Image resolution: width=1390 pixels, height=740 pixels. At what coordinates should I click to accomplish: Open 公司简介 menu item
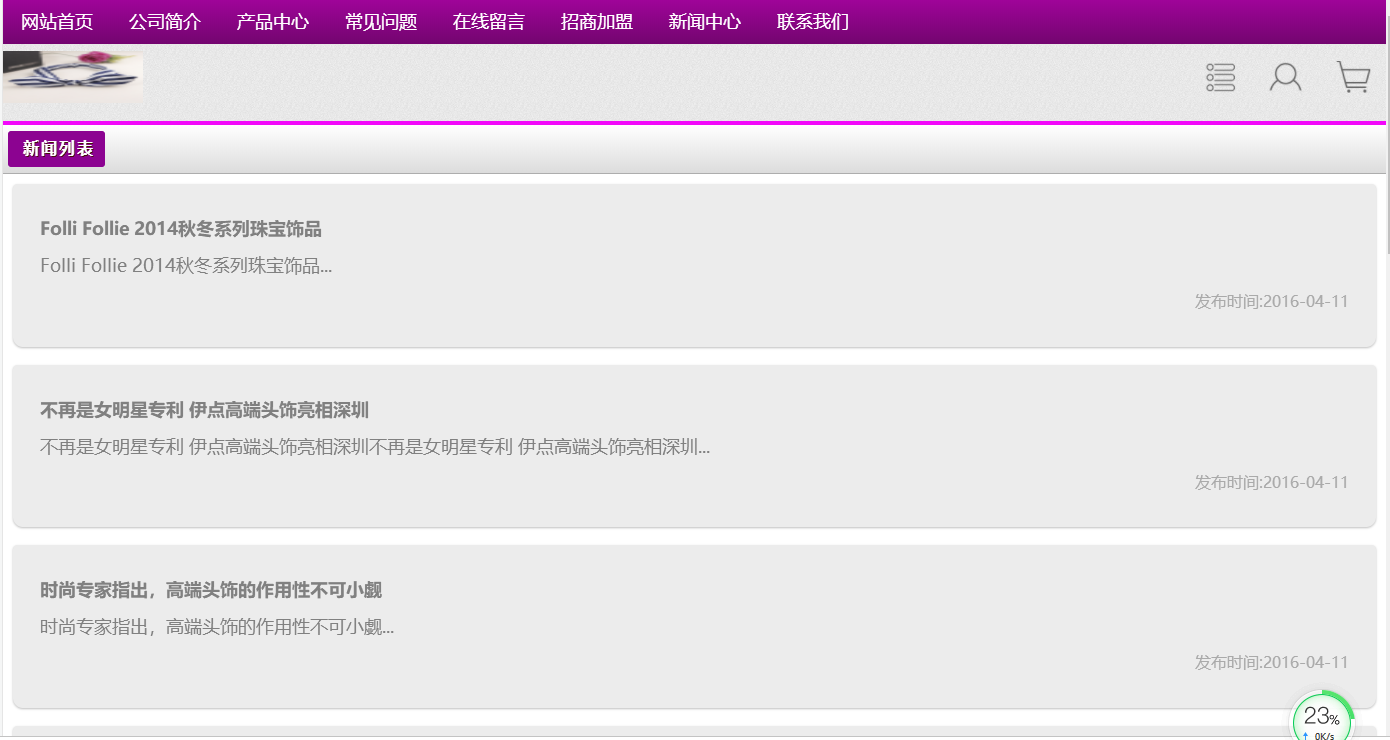tap(165, 22)
